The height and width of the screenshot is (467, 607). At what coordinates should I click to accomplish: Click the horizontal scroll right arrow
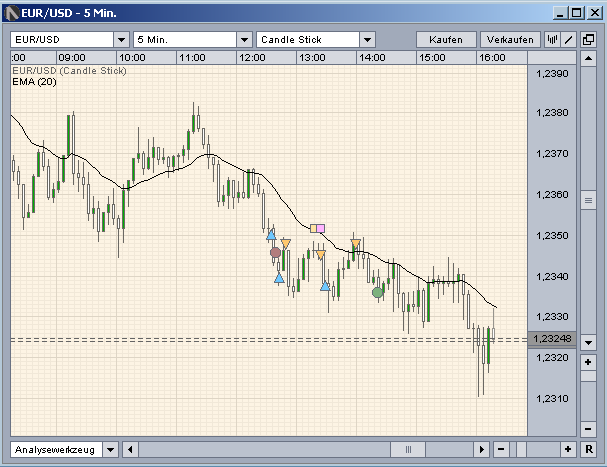[482, 450]
